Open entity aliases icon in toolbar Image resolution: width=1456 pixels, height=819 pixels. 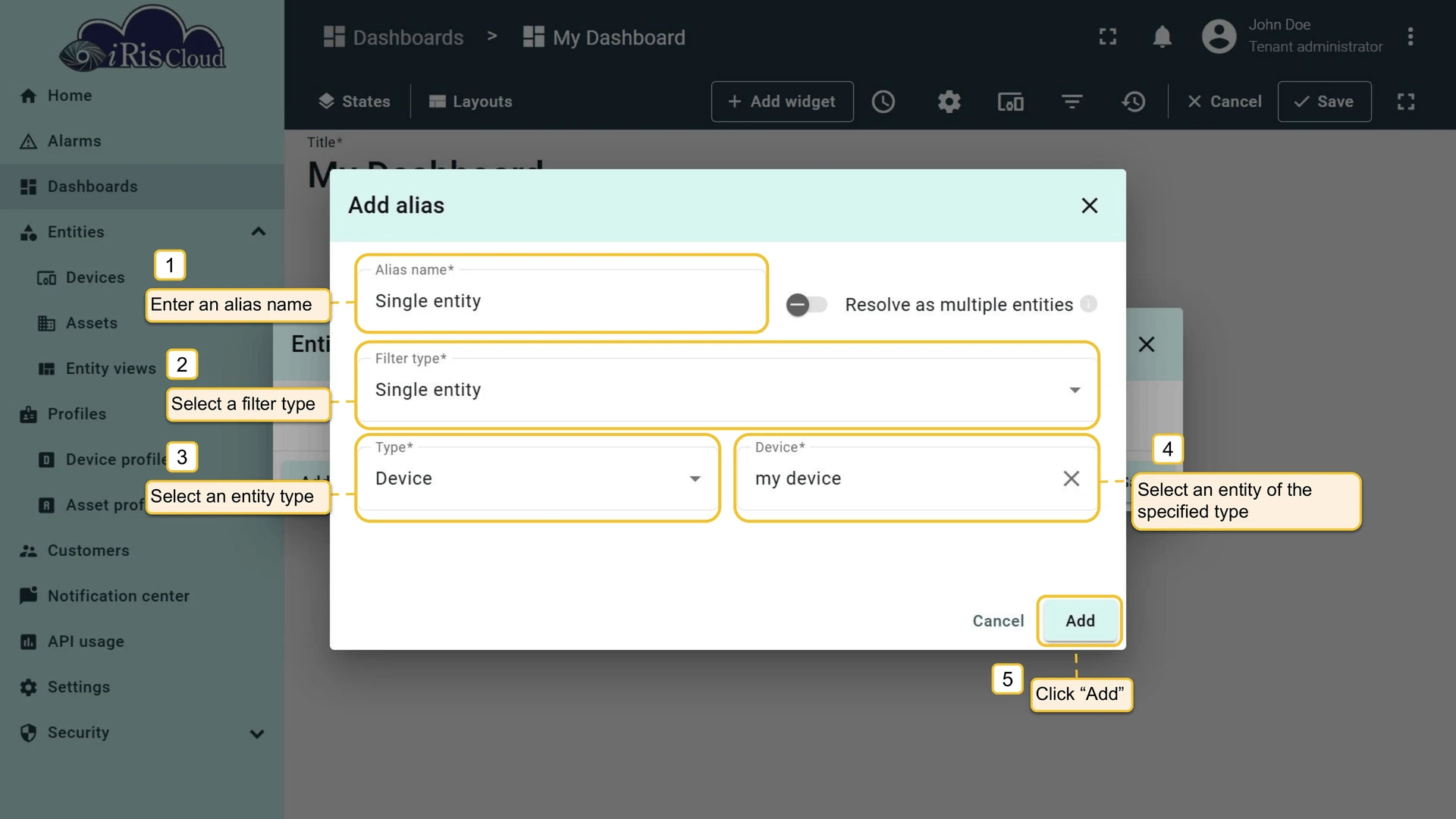pyautogui.click(x=1010, y=102)
